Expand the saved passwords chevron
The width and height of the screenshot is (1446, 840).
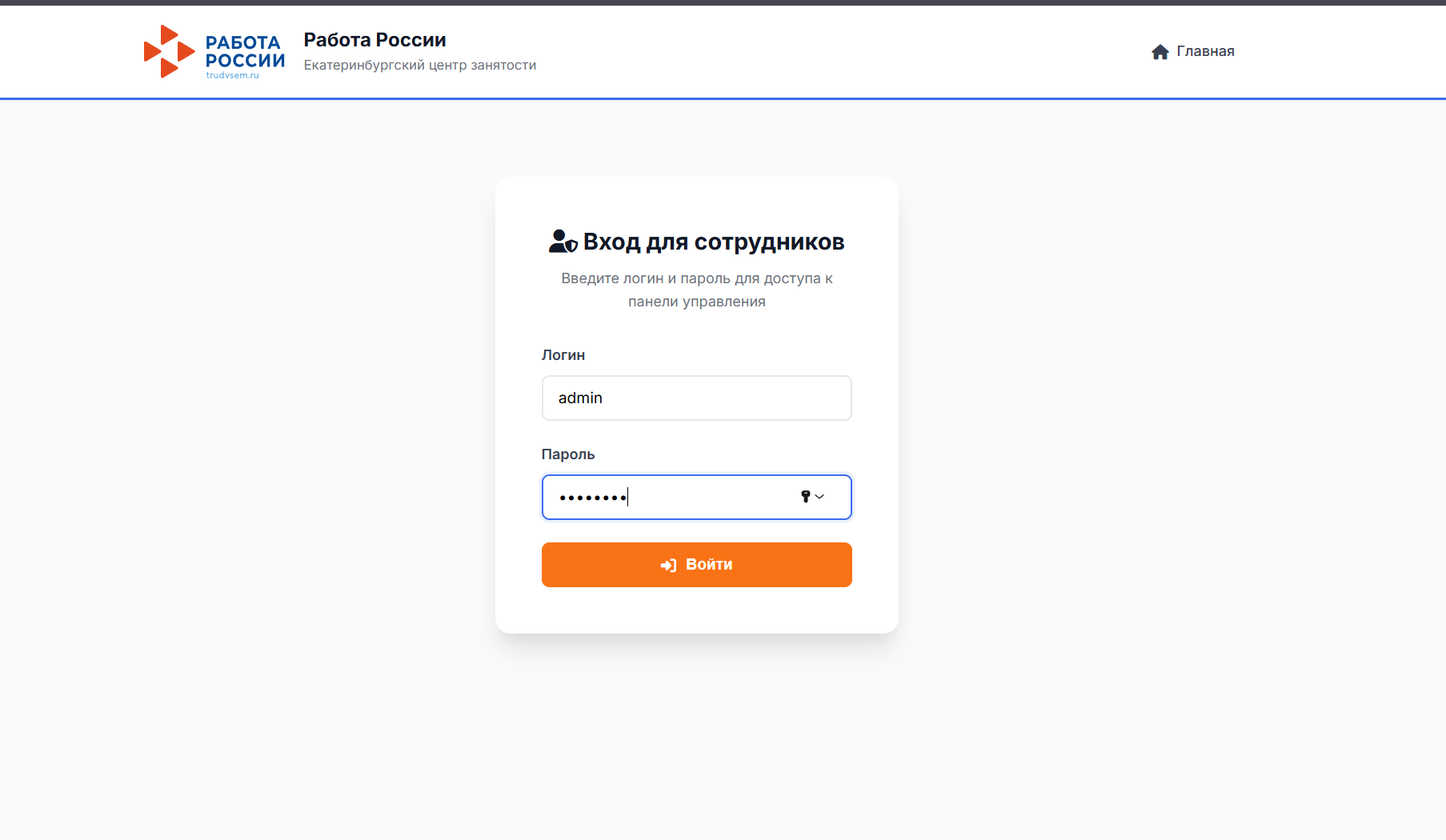pos(820,497)
